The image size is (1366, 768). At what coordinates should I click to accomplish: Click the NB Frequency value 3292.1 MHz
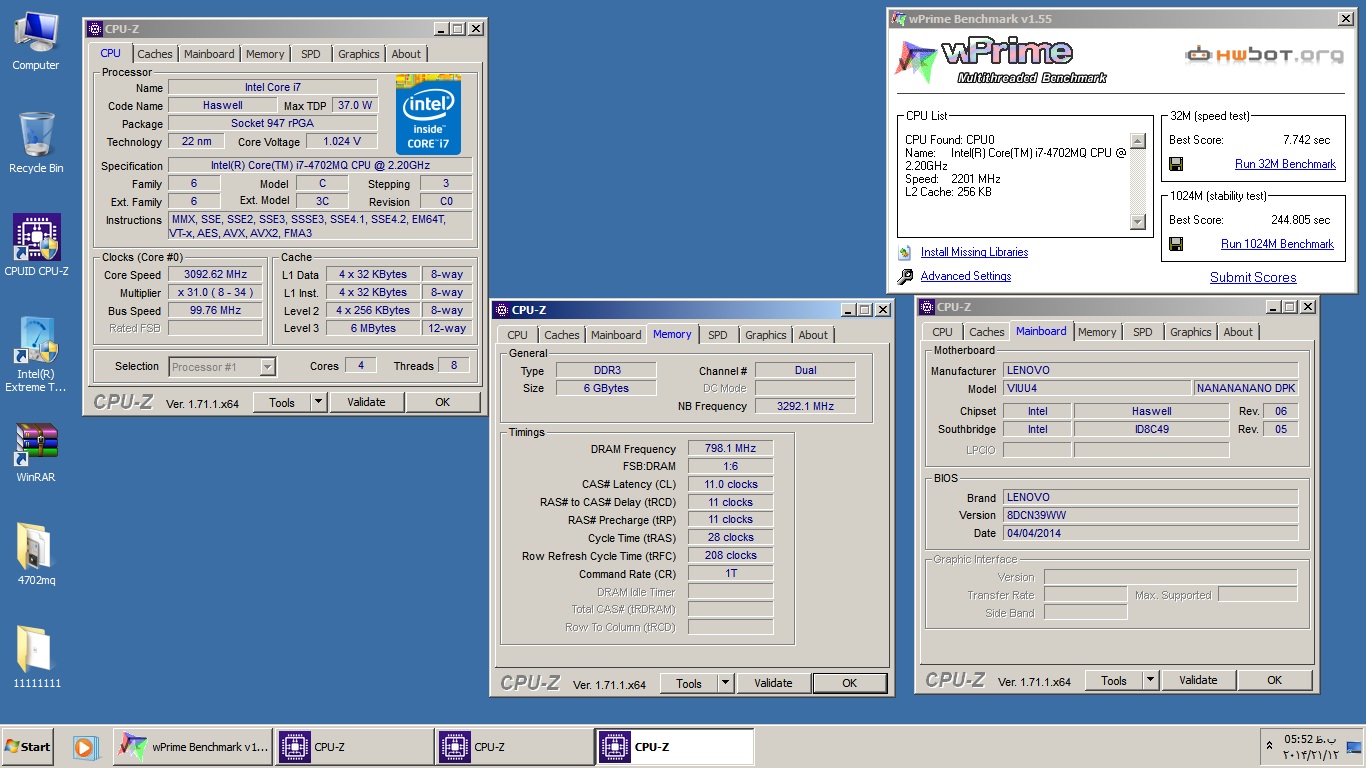[805, 406]
